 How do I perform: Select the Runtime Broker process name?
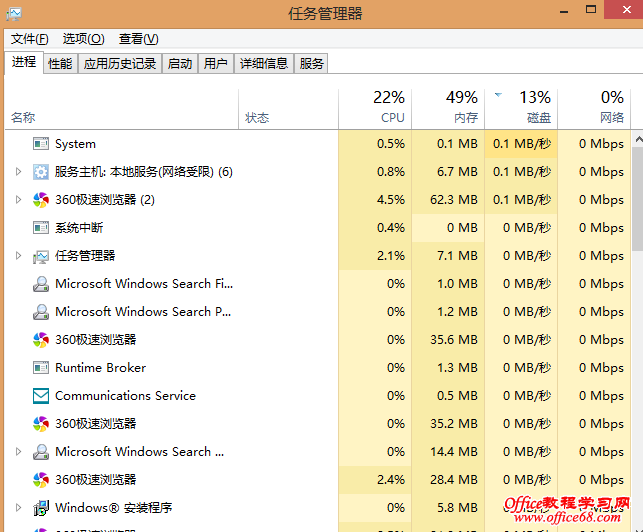[100, 368]
